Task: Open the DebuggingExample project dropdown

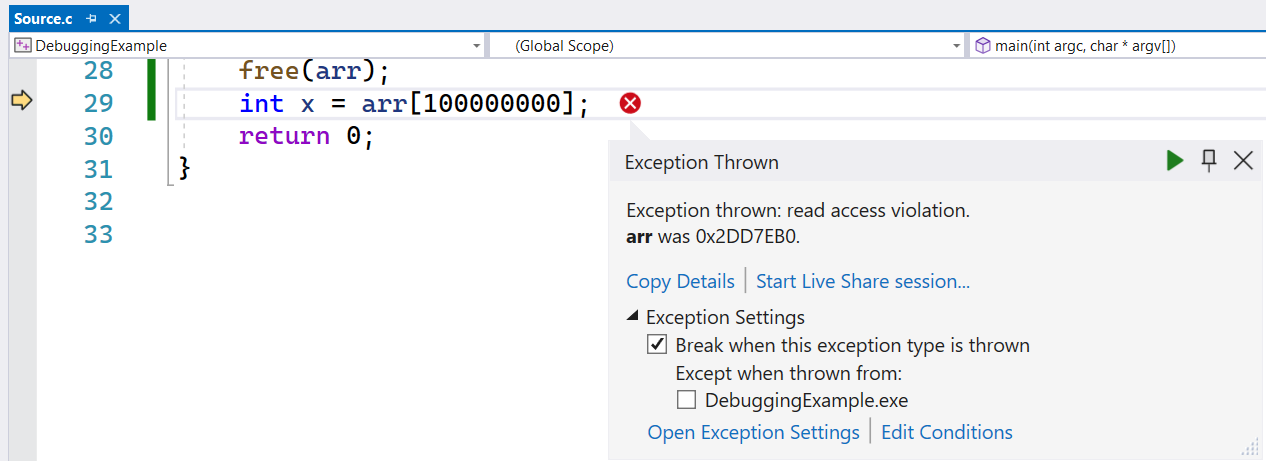Action: pos(476,46)
